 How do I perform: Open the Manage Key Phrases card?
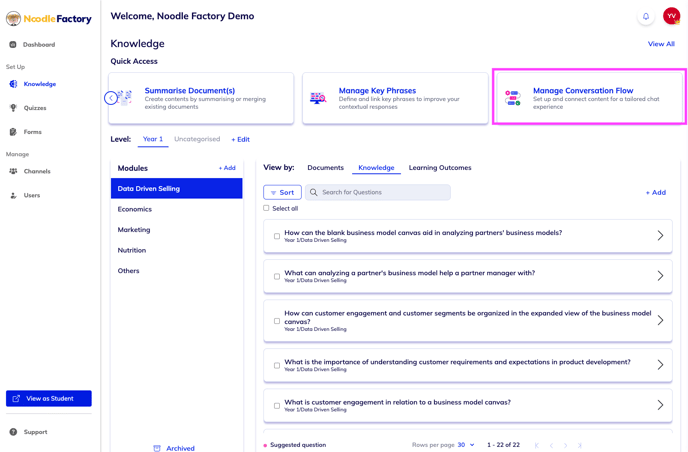[x=395, y=98]
